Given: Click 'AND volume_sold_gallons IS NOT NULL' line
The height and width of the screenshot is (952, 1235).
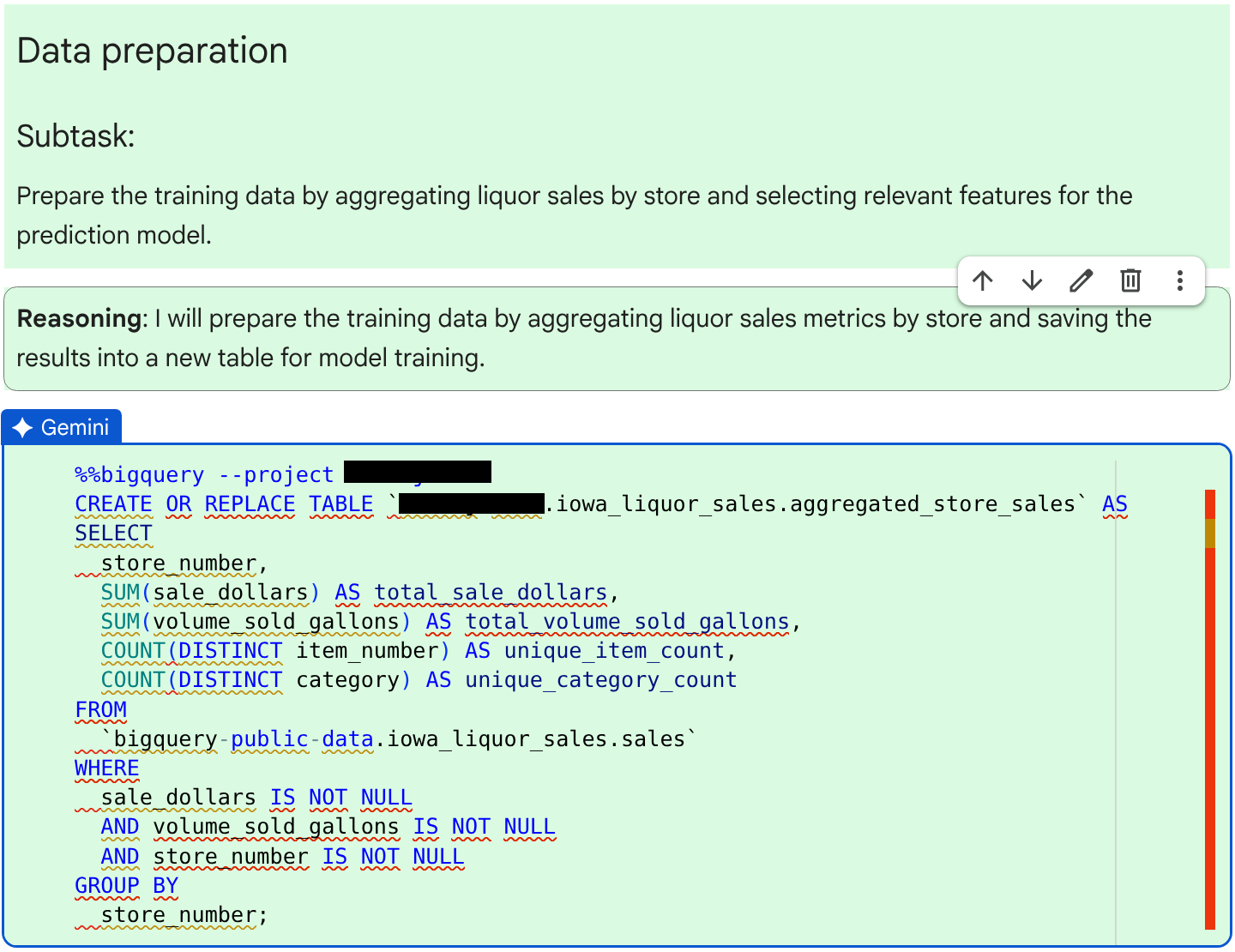Looking at the screenshot, I should click(x=328, y=827).
